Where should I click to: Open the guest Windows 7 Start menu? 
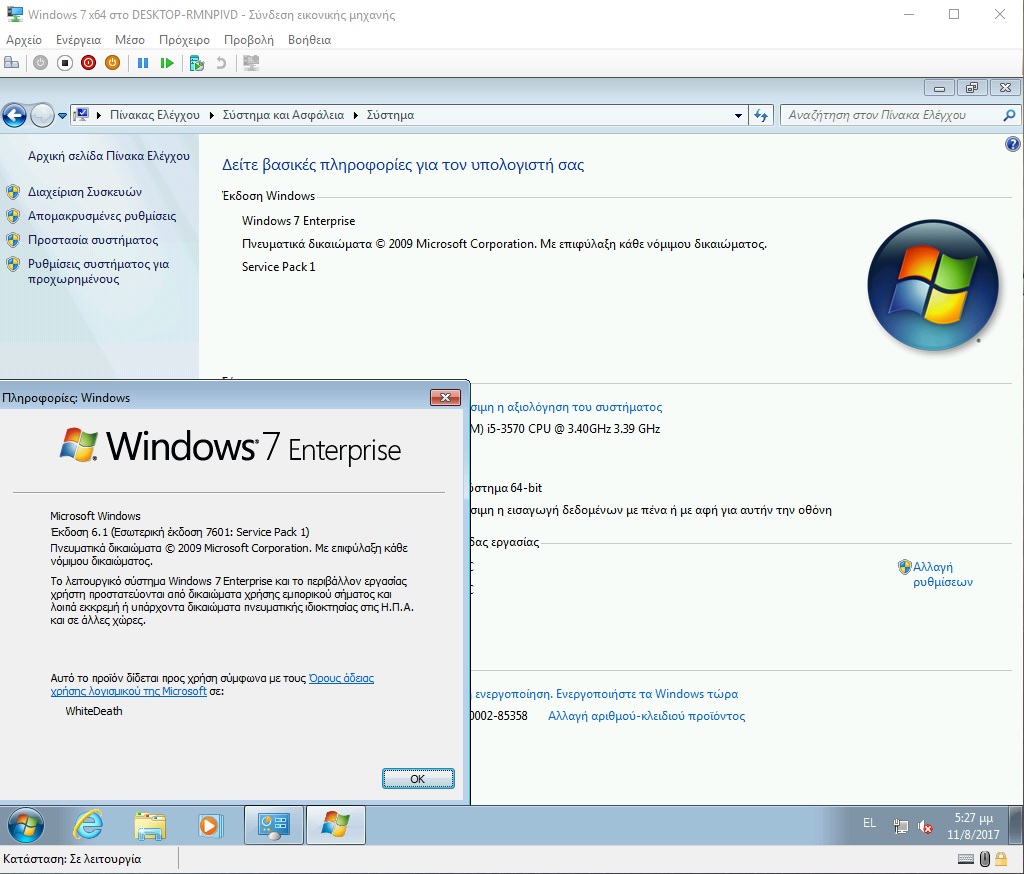tap(25, 826)
